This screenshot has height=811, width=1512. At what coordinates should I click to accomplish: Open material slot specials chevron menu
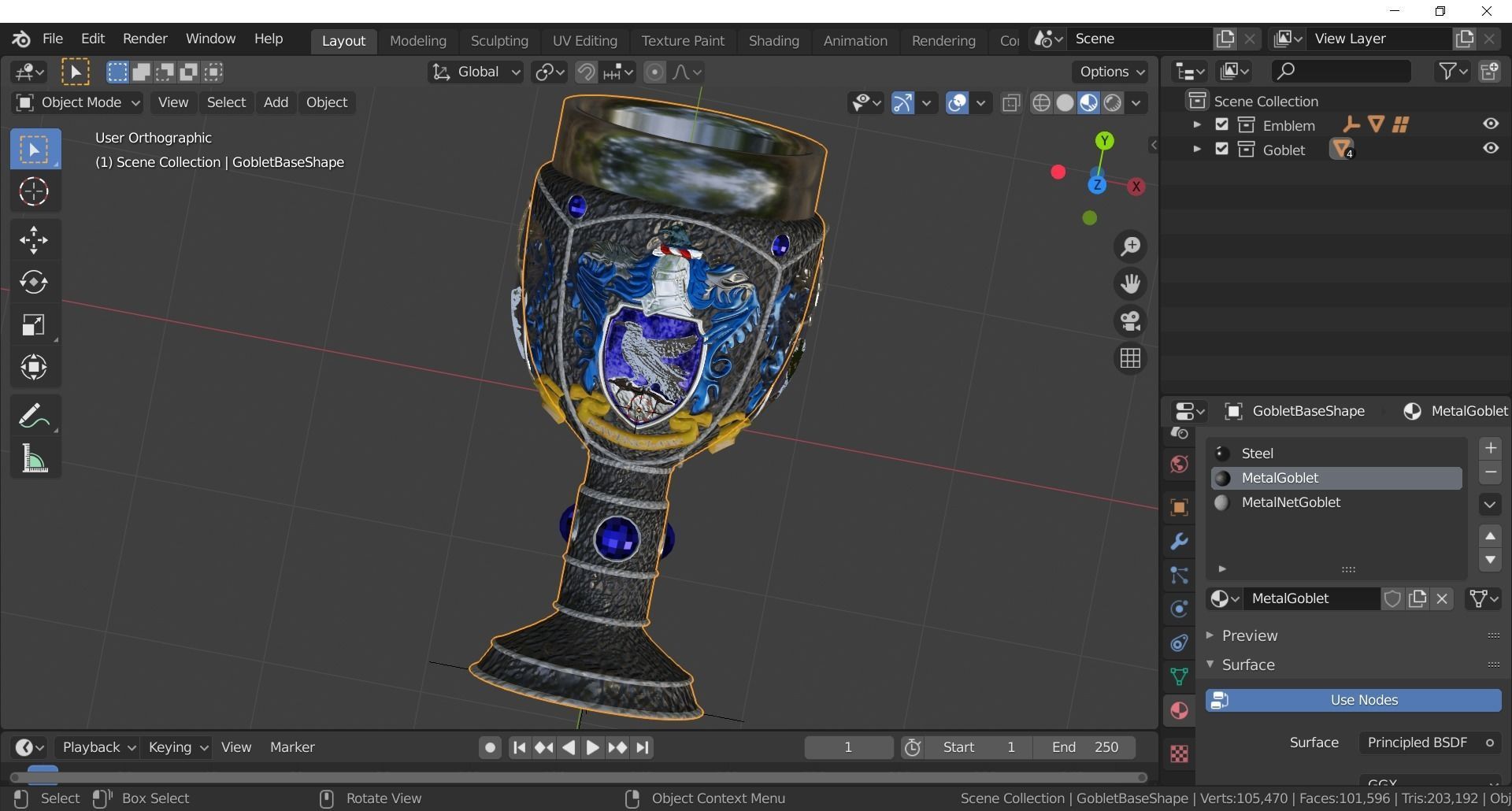[x=1490, y=505]
